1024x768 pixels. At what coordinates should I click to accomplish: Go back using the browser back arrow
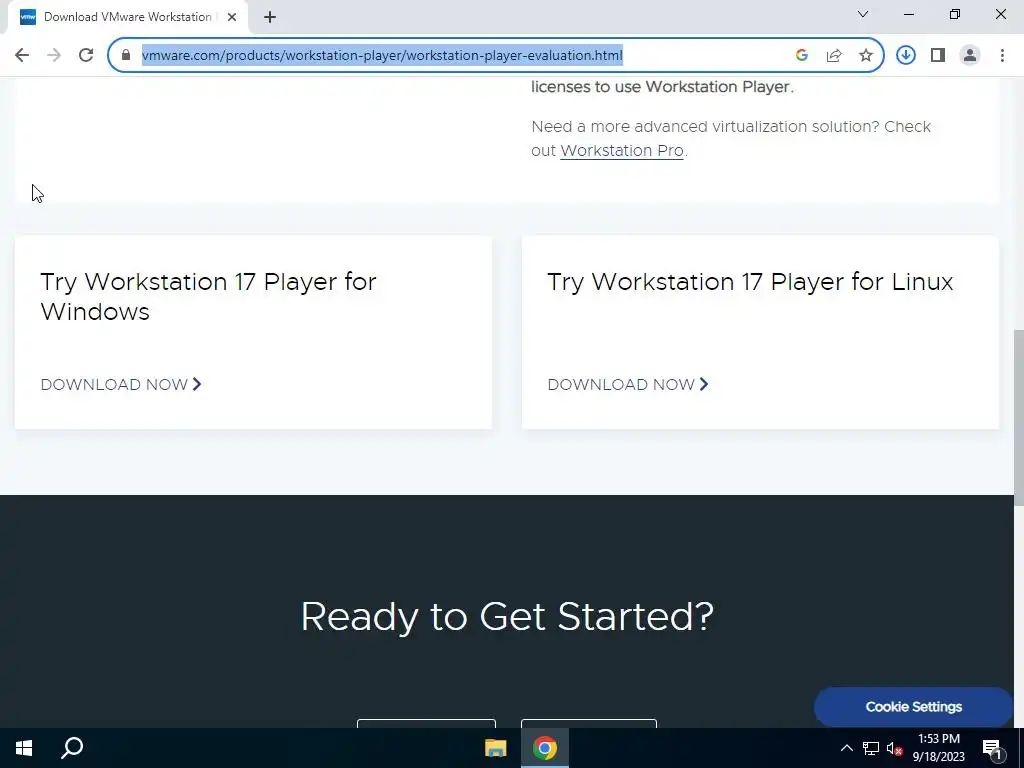tap(22, 56)
